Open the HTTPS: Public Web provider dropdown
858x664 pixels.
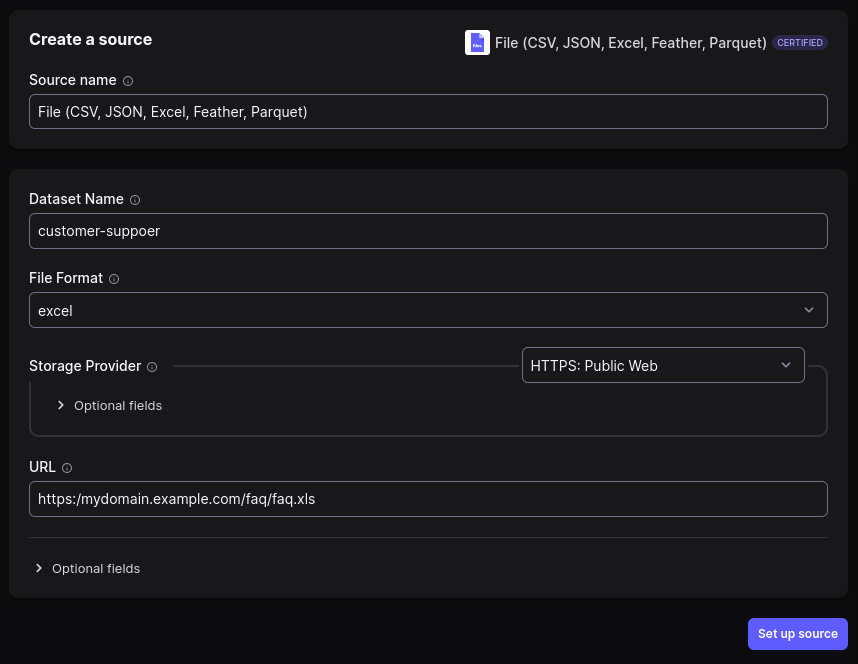(663, 365)
